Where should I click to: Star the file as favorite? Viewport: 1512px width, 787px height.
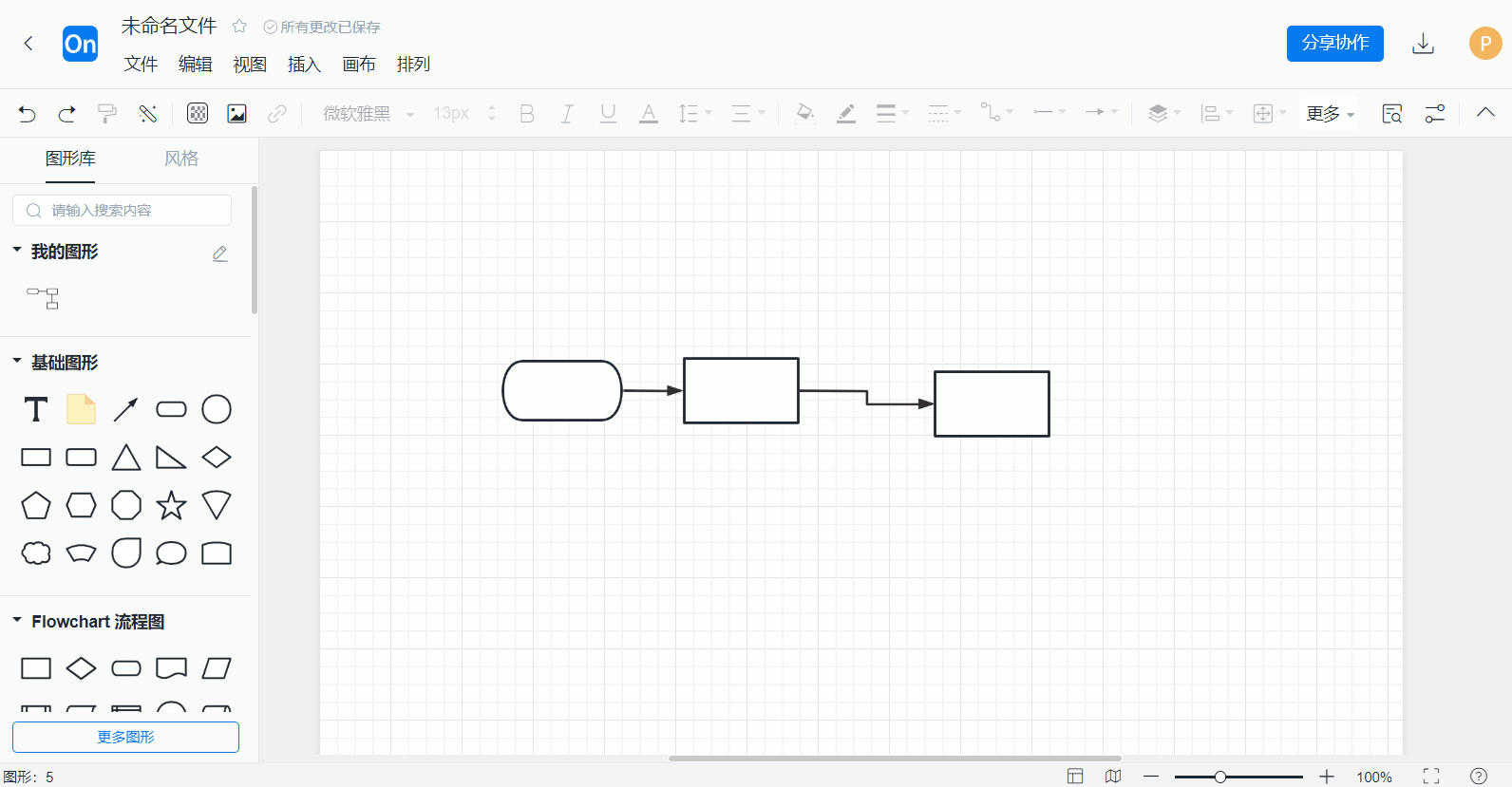pos(239,27)
